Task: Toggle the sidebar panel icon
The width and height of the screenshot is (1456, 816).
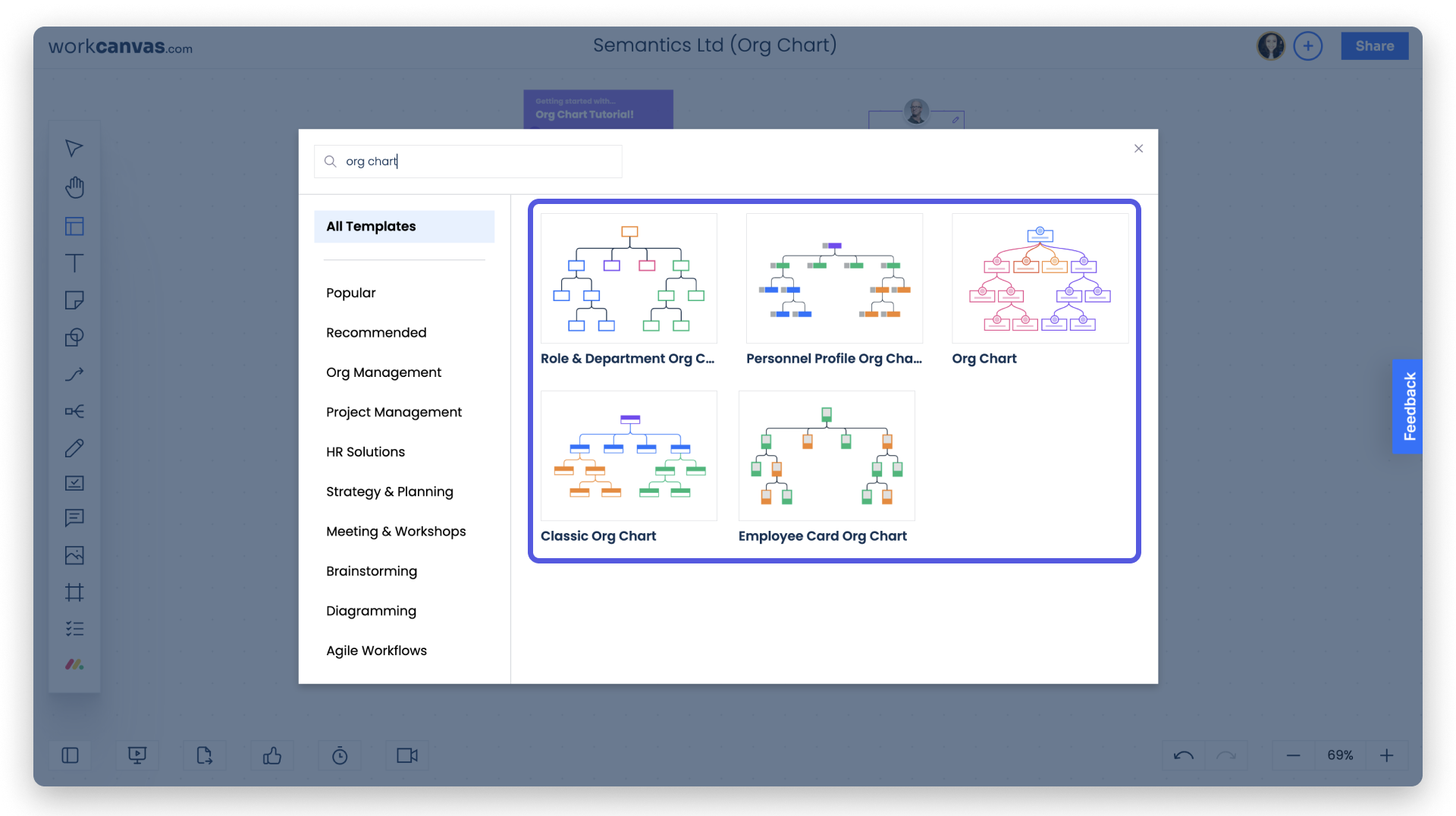Action: 70,755
